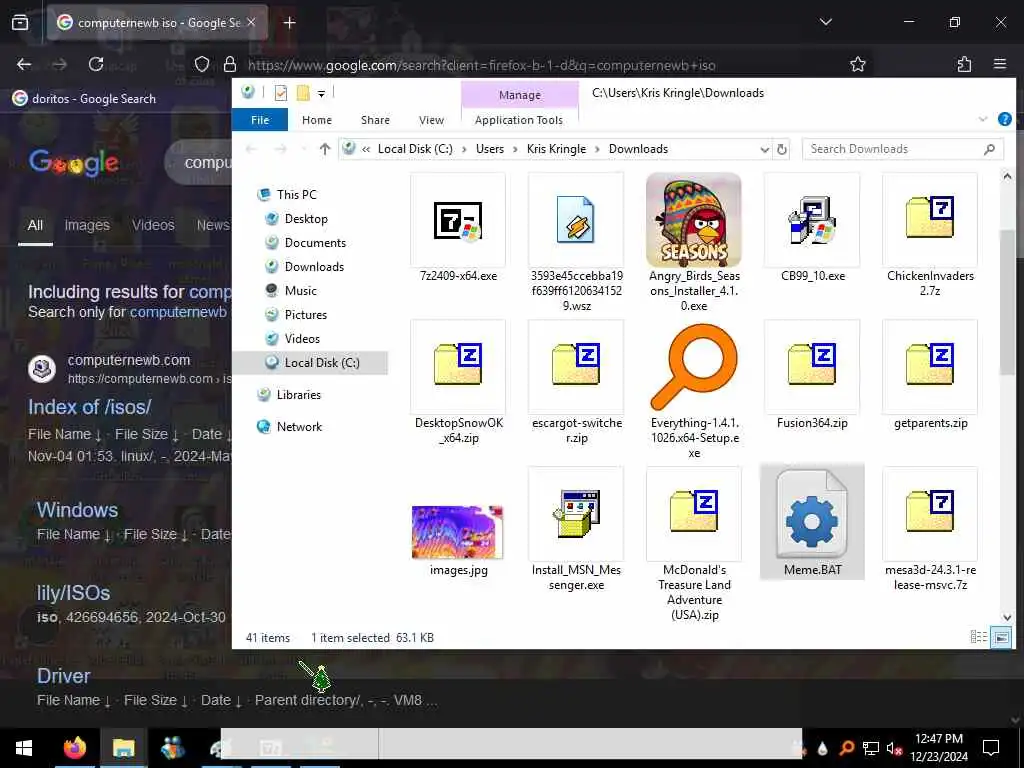
Task: Select Local Disk (C:) in navigation pane
Action: click(310, 362)
